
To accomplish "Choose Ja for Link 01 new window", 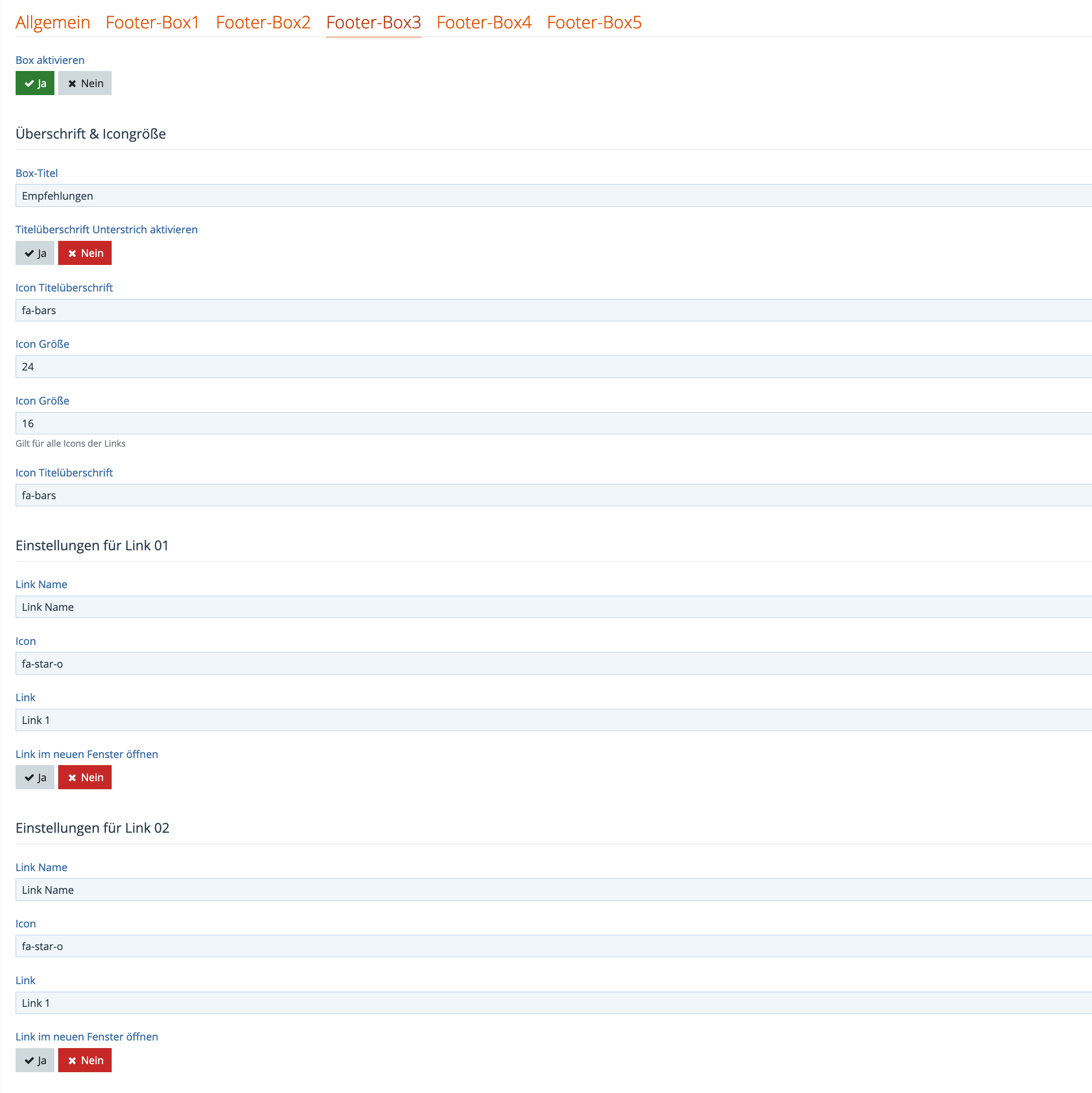I will [35, 777].
